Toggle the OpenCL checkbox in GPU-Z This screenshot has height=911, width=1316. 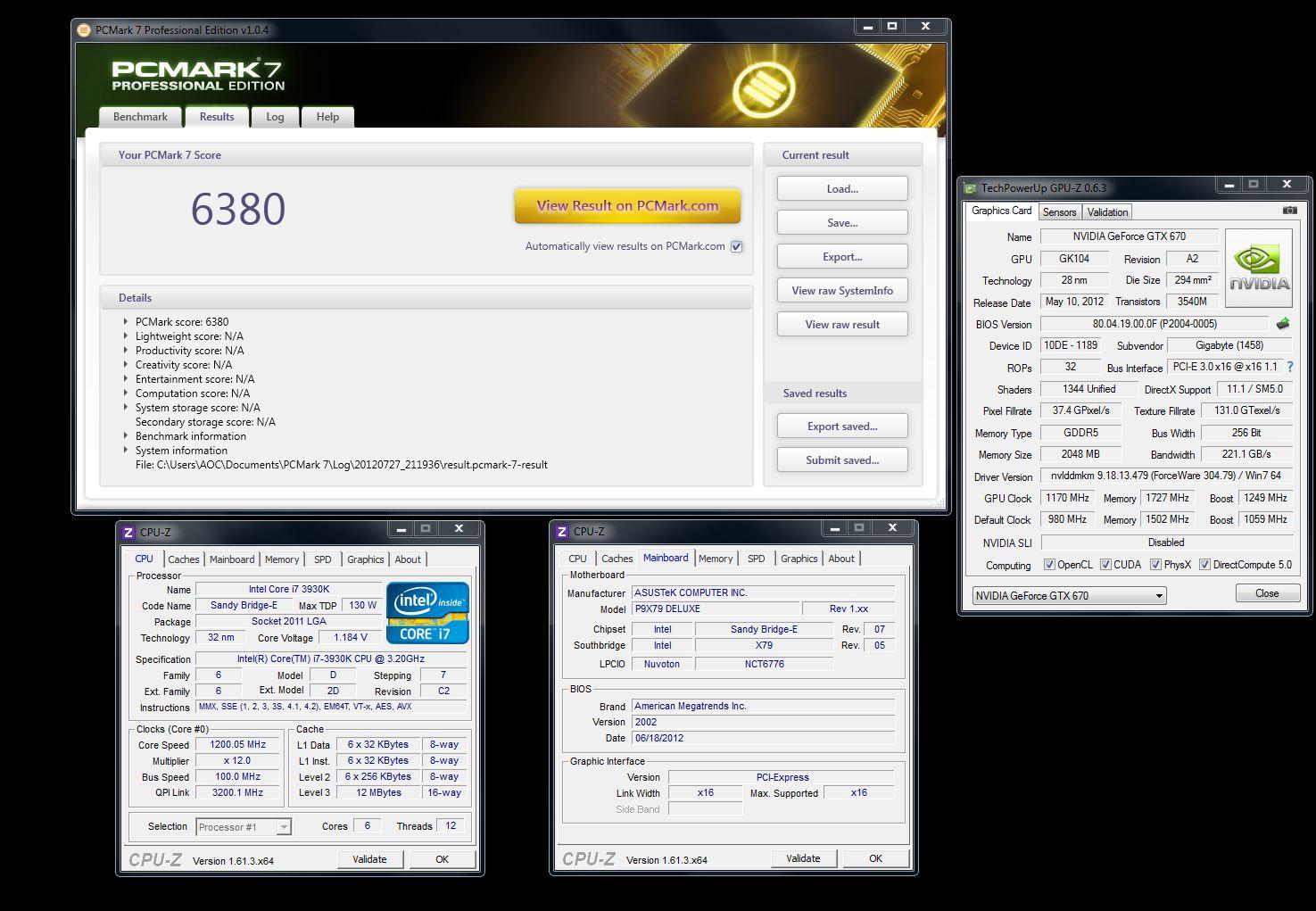click(1049, 565)
